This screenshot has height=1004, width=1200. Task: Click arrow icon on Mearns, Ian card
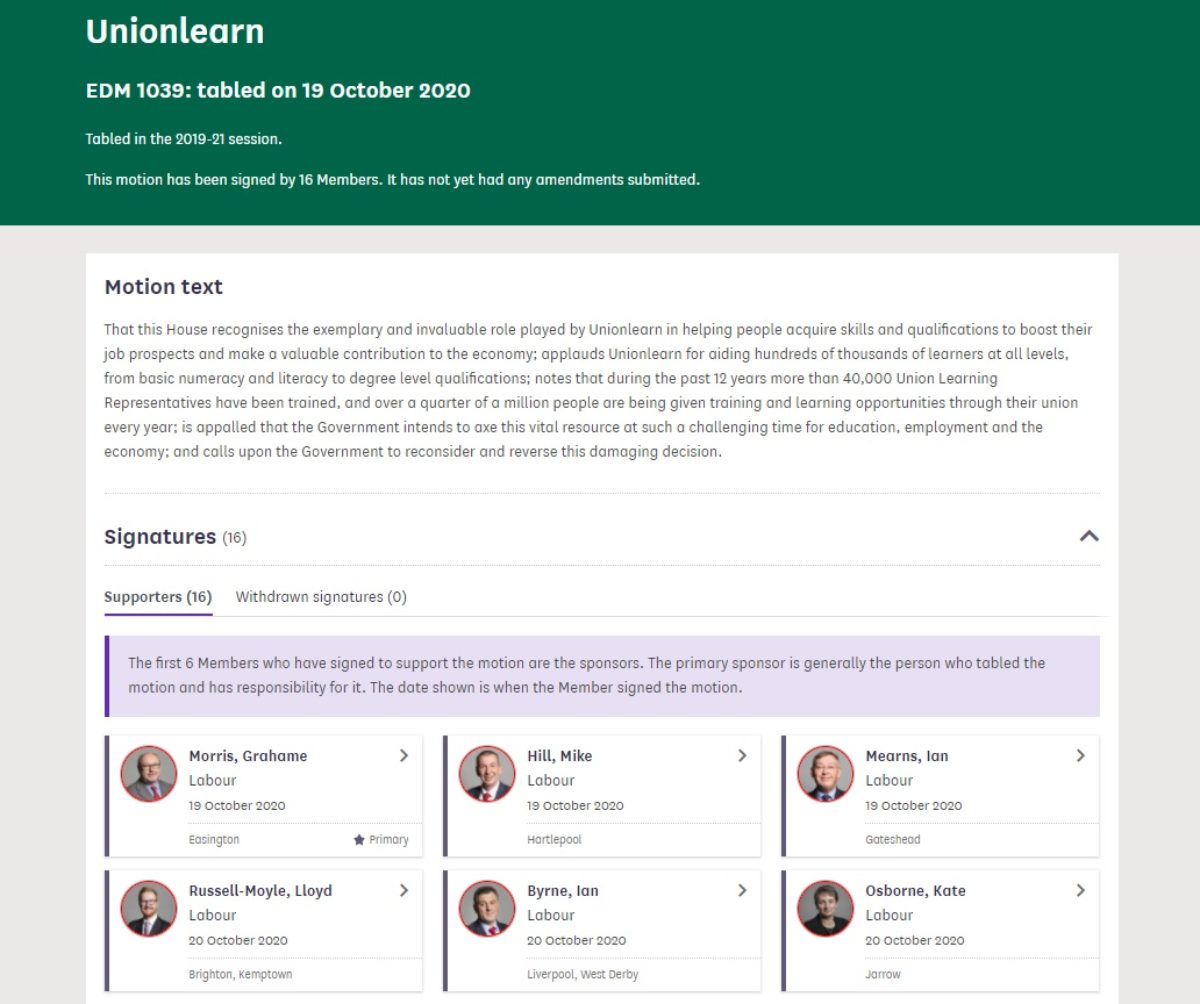coord(1080,756)
